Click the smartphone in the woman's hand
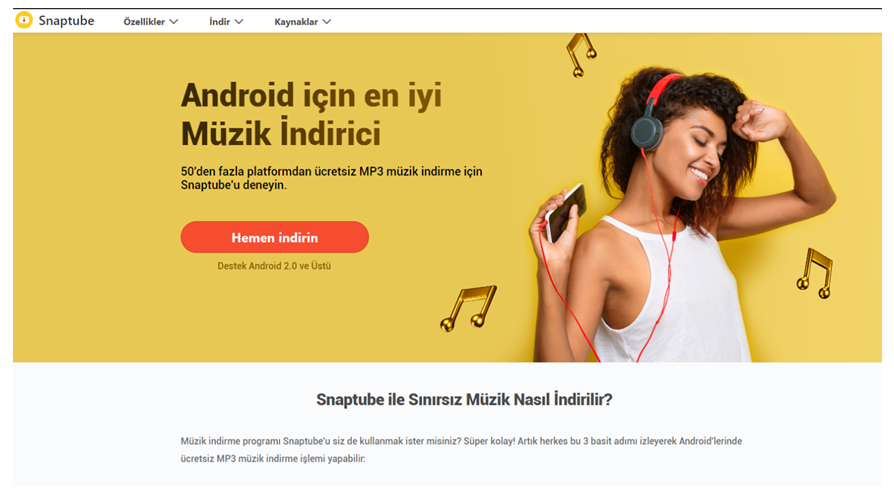The width and height of the screenshot is (894, 489). (x=565, y=213)
